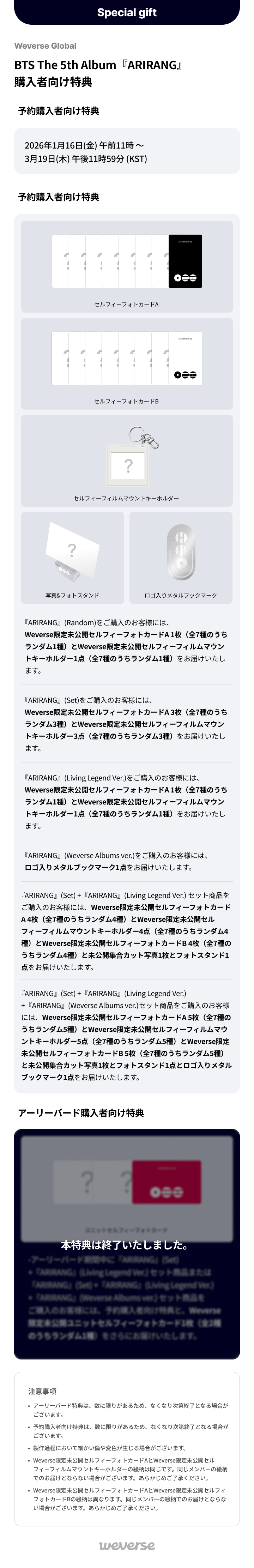
Task: Click the 2026年1月16日 preorder period box
Action: (x=127, y=151)
